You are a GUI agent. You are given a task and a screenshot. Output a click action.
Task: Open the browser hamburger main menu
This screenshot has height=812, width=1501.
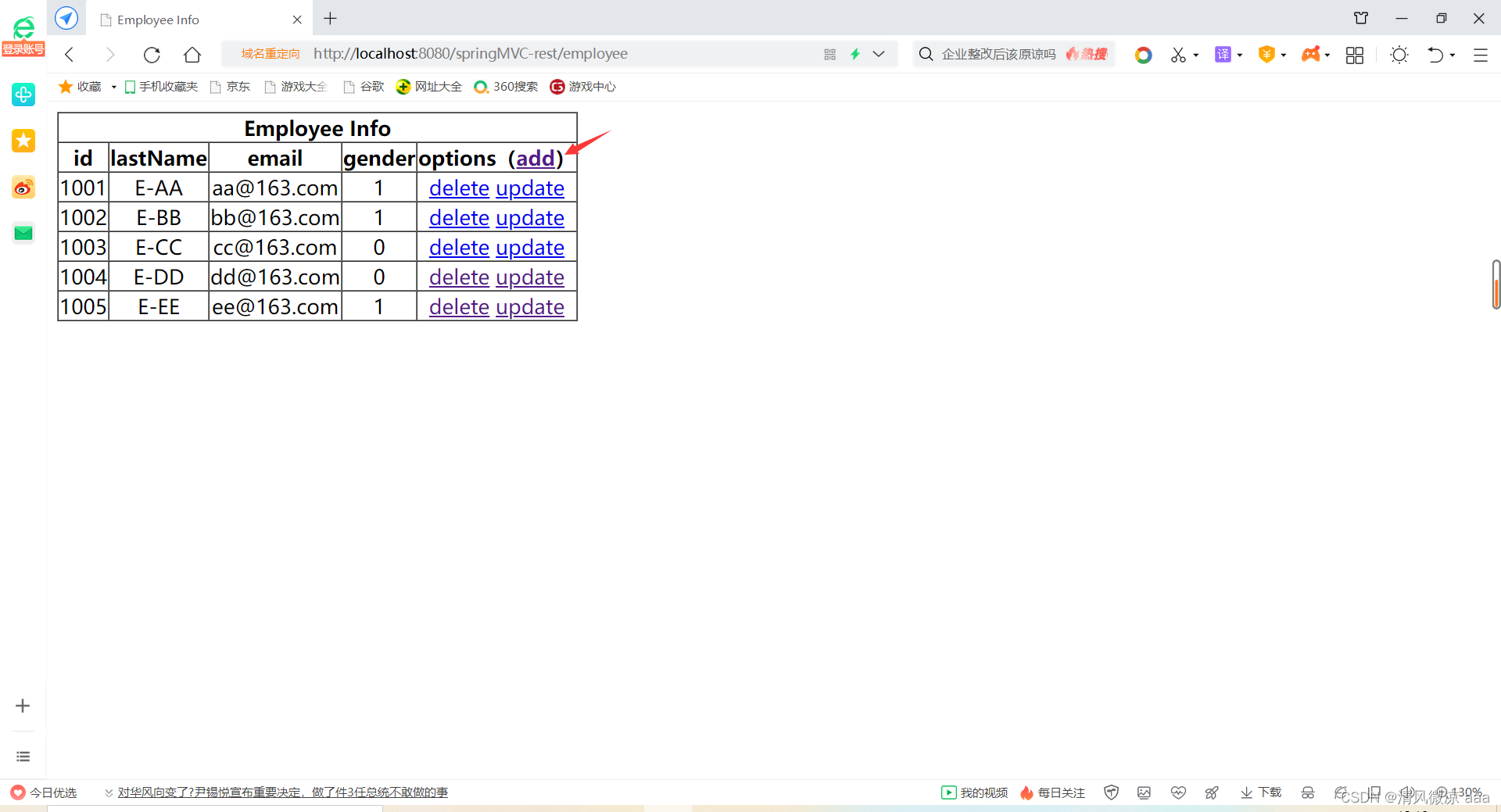pos(1481,55)
